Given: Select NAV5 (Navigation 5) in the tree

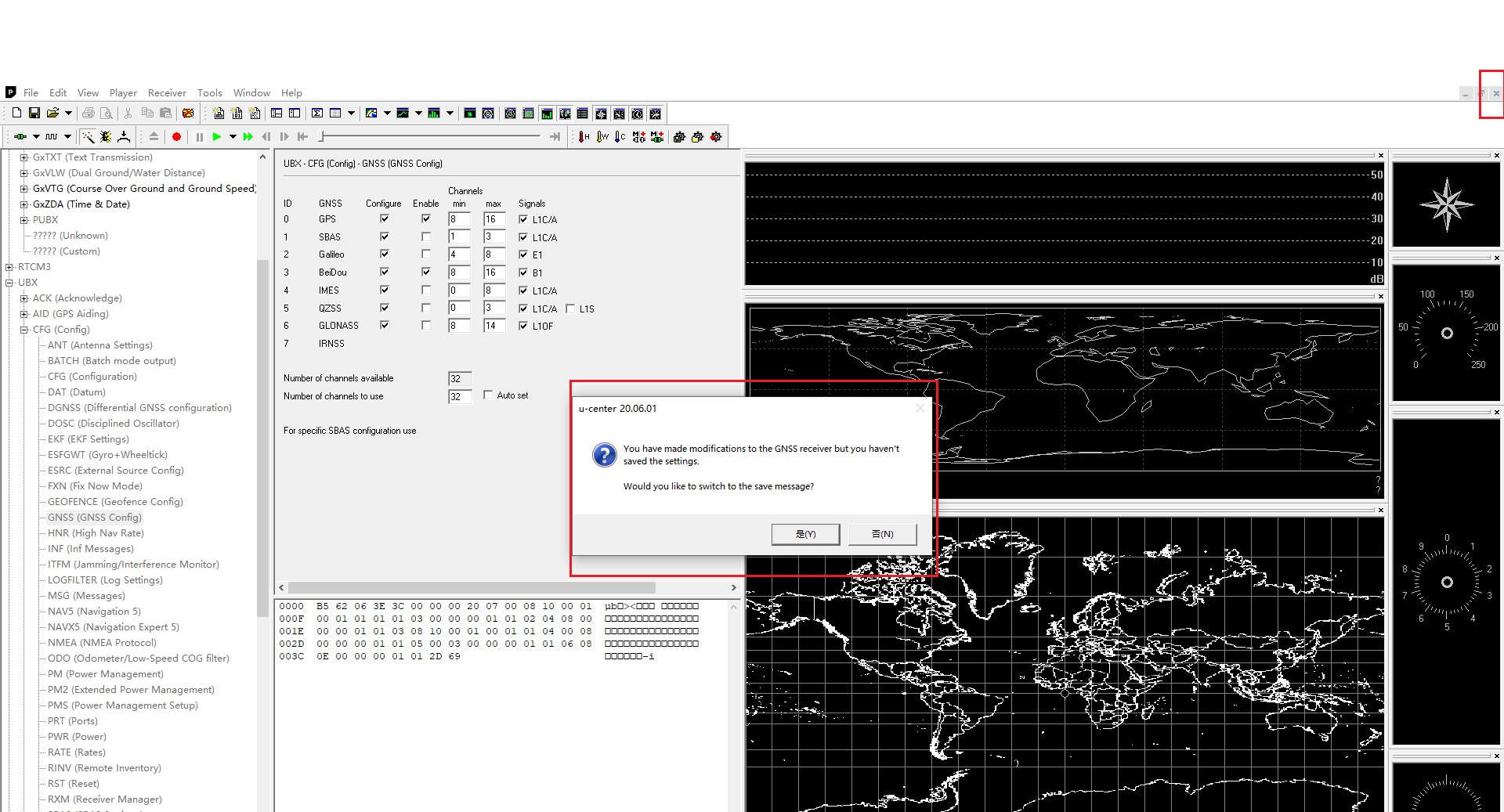Looking at the screenshot, I should 95,611.
